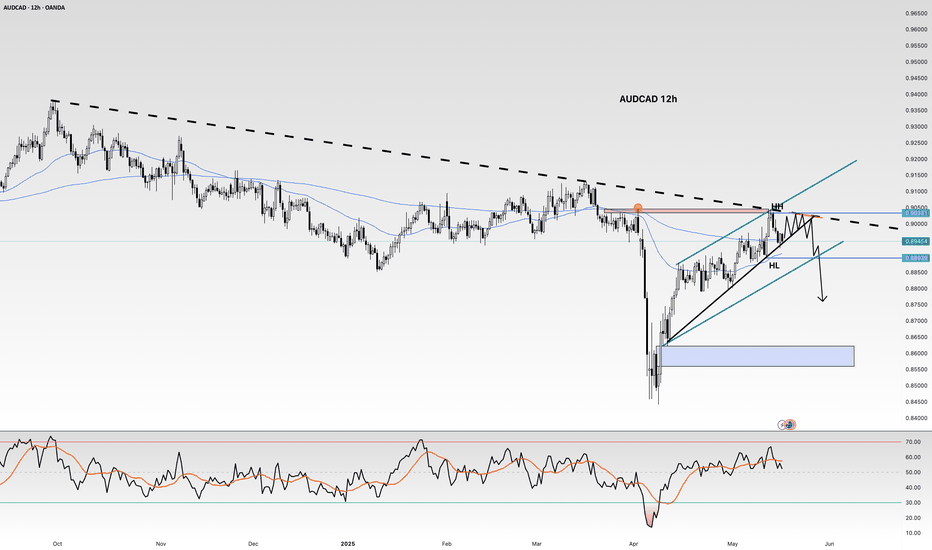Click the 0.89454 current price label
The width and height of the screenshot is (932, 550).
[x=916, y=241]
